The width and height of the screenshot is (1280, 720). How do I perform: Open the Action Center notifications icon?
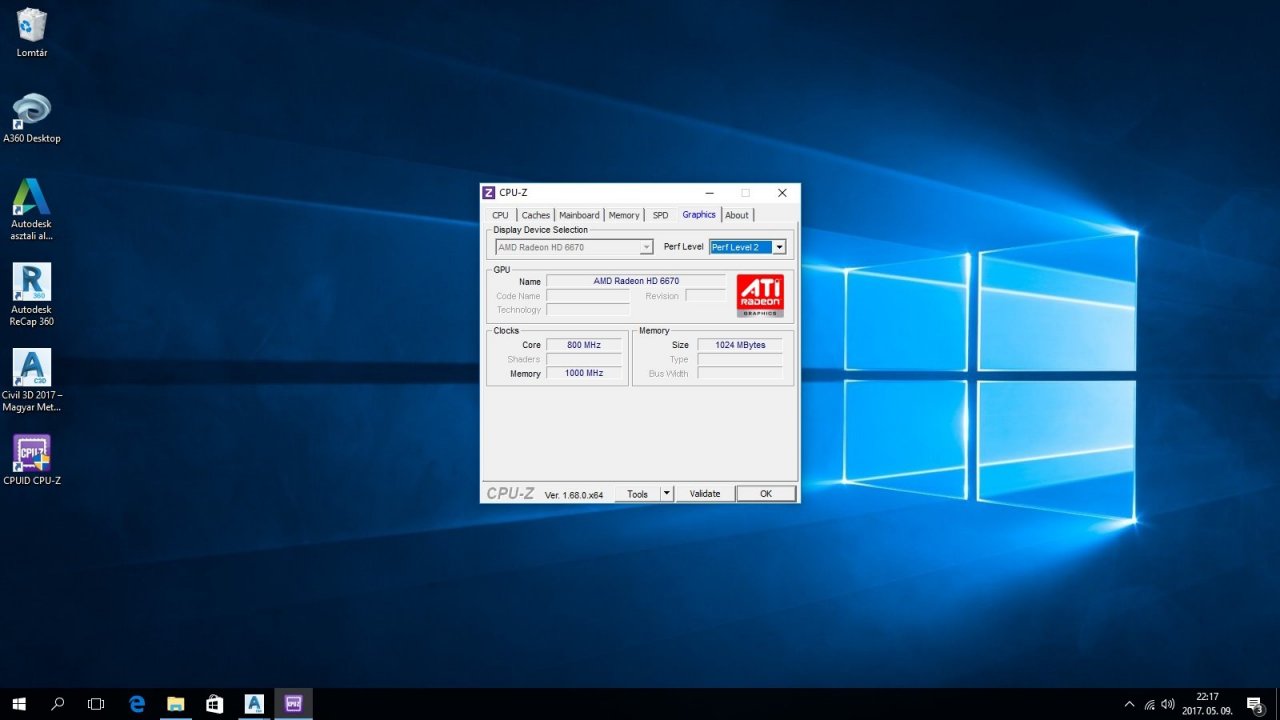pyautogui.click(x=1255, y=704)
